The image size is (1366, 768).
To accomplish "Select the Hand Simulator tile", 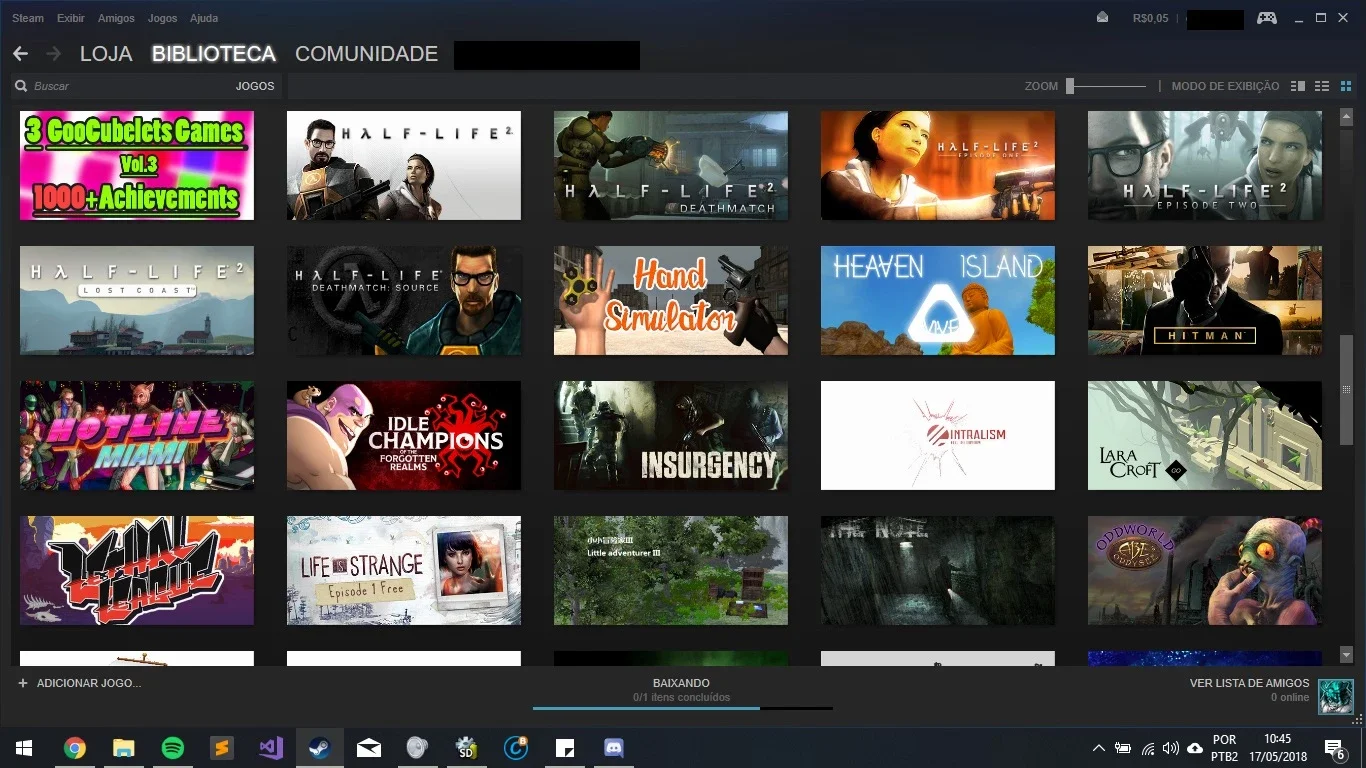I will click(671, 300).
